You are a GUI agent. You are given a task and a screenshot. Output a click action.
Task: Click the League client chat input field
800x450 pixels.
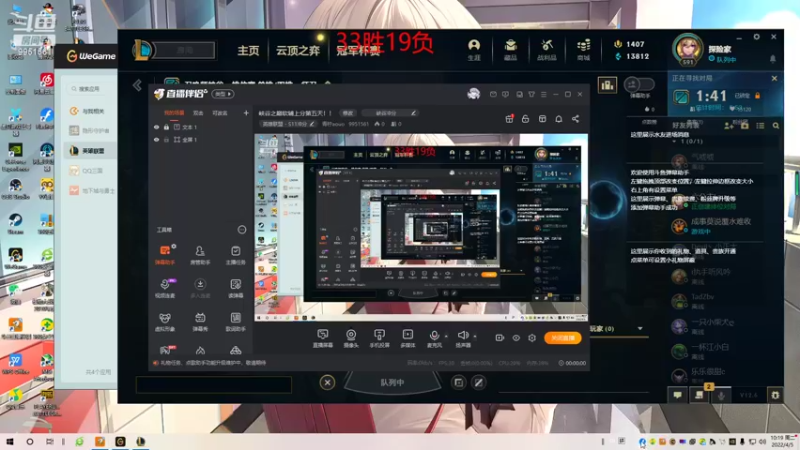pyautogui.click(x=214, y=384)
